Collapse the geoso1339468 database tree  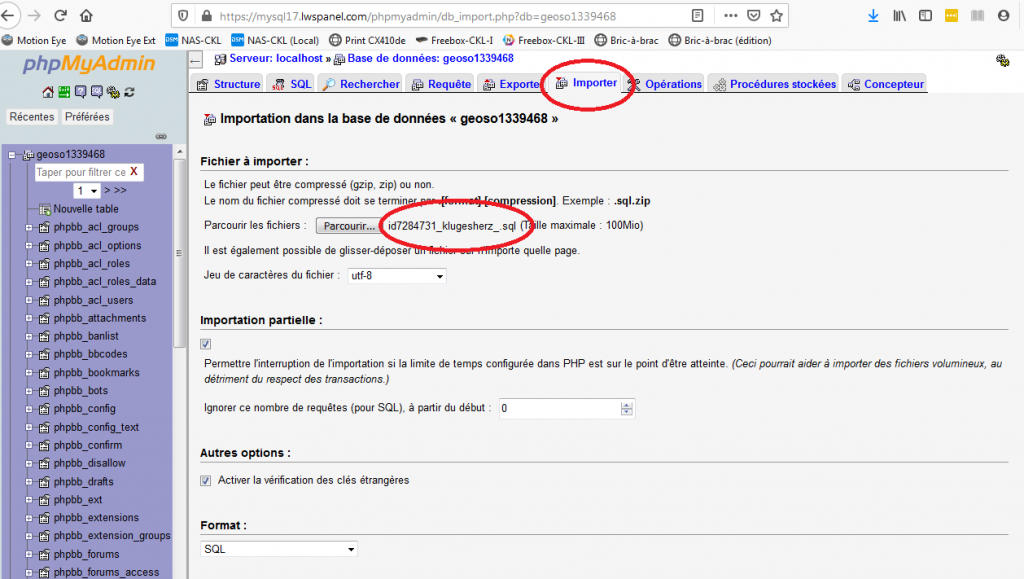(x=12, y=155)
